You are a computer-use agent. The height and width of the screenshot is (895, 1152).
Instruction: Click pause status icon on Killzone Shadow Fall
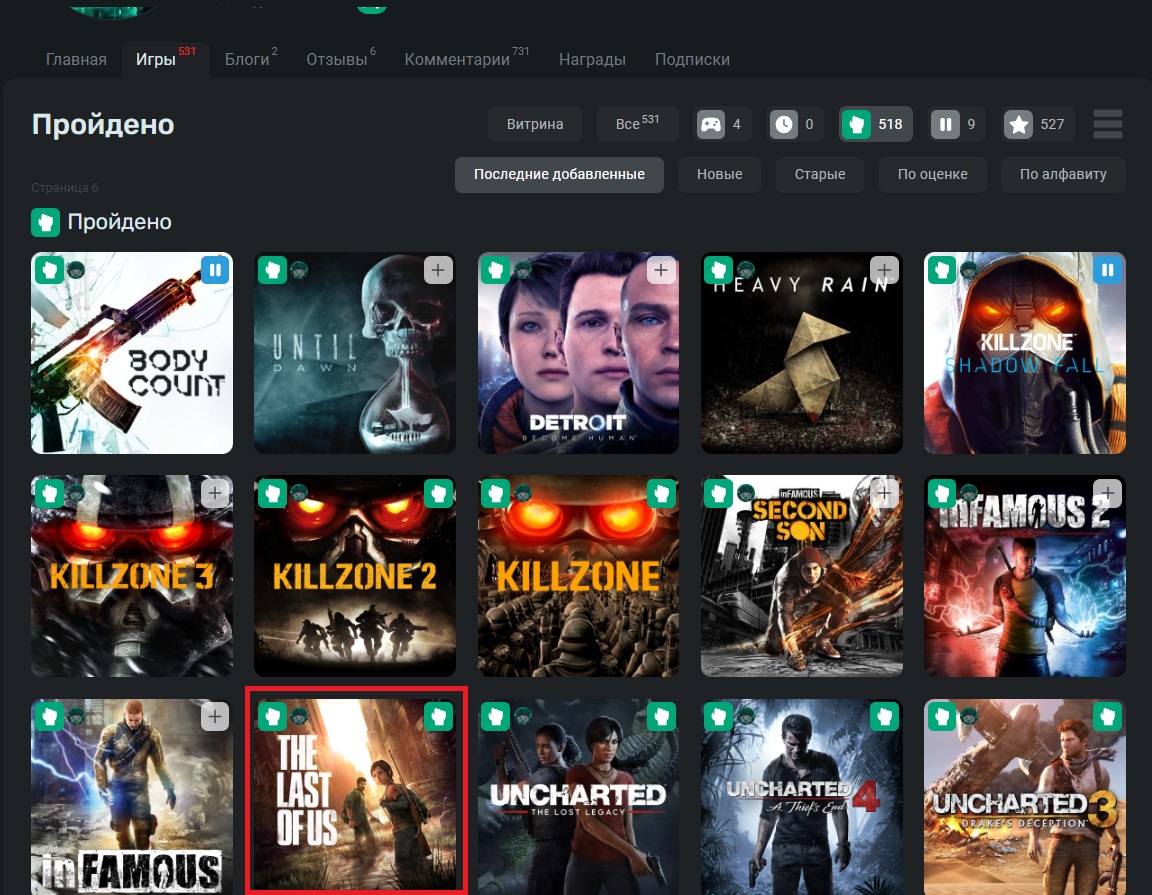(1107, 270)
